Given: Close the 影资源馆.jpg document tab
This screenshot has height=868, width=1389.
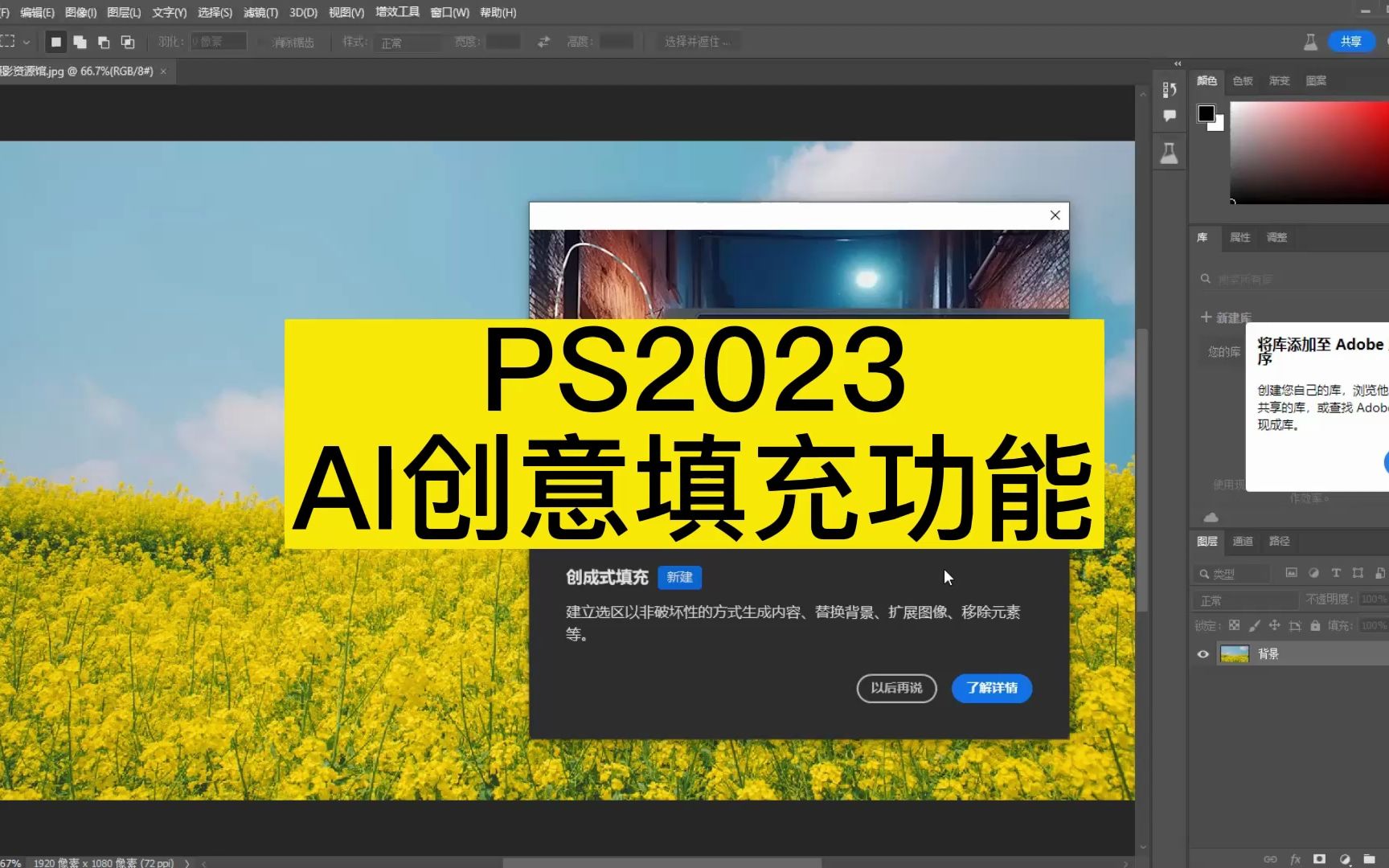Looking at the screenshot, I should coord(163,72).
